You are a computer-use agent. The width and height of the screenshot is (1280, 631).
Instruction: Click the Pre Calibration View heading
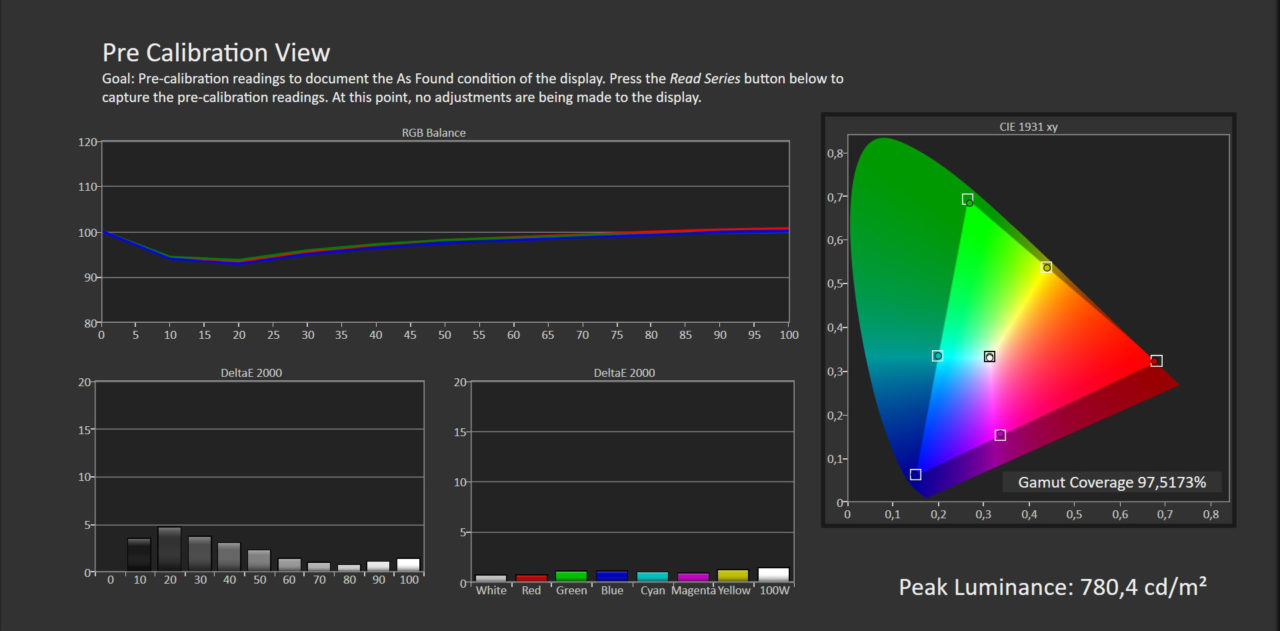pyautogui.click(x=216, y=53)
